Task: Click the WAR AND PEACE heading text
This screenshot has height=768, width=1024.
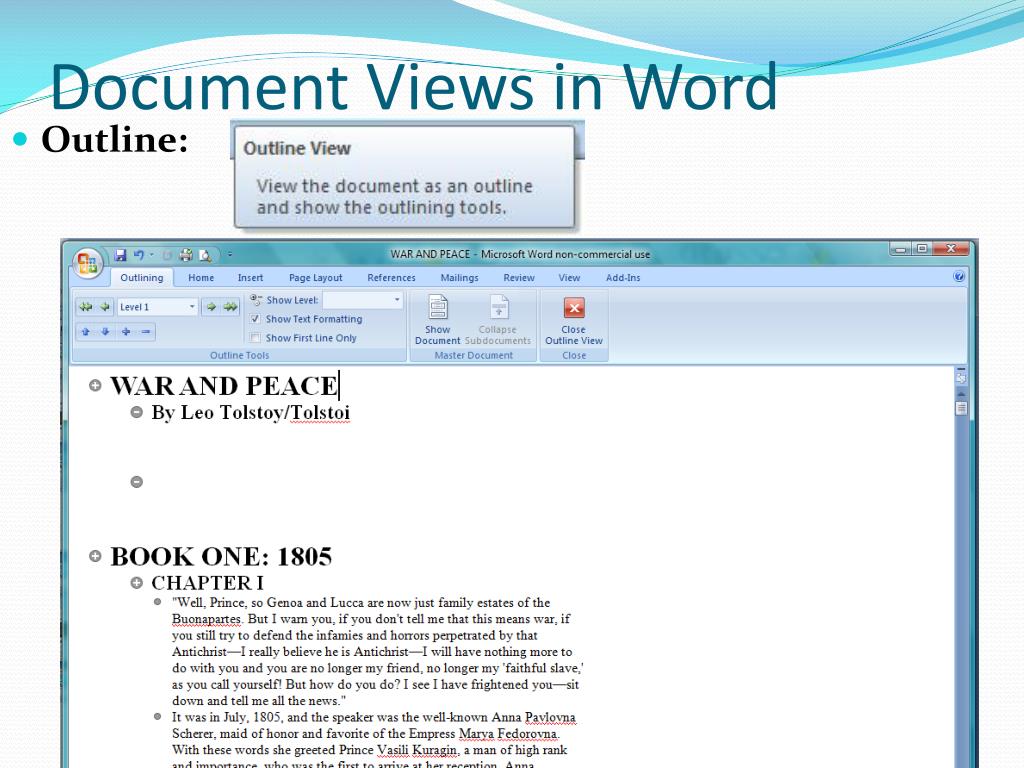Action: (224, 386)
